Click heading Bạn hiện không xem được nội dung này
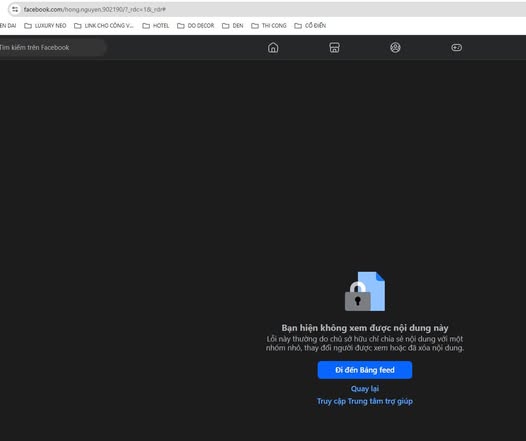This screenshot has width=526, height=441. point(365,328)
